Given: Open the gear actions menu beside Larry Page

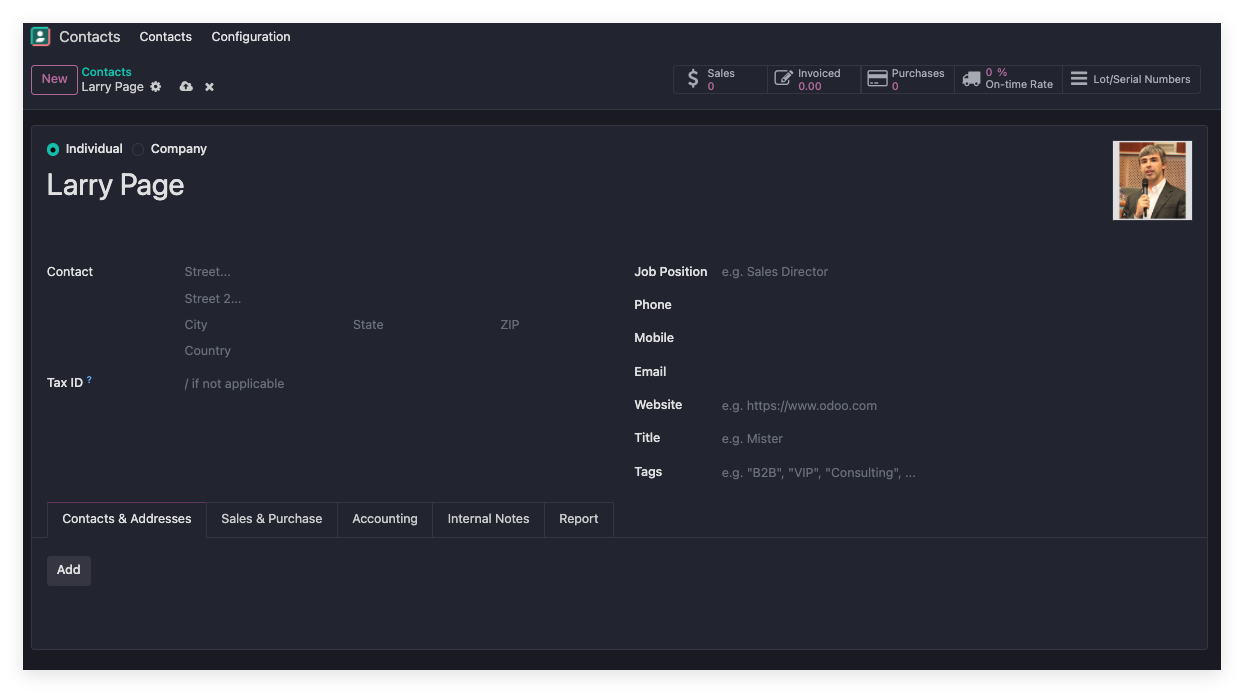Looking at the screenshot, I should pyautogui.click(x=156, y=87).
